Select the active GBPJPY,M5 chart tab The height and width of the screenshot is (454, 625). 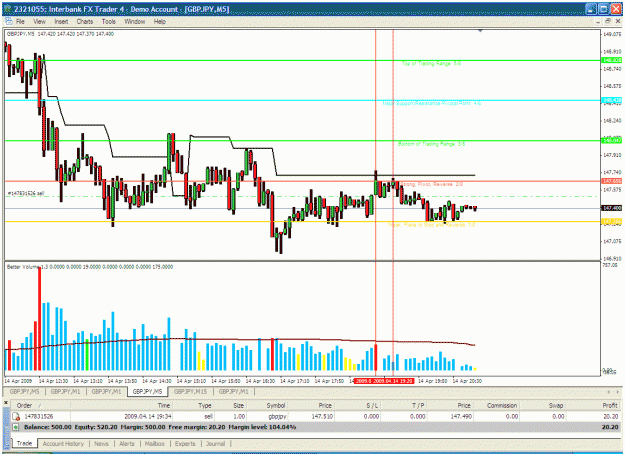tap(147, 392)
